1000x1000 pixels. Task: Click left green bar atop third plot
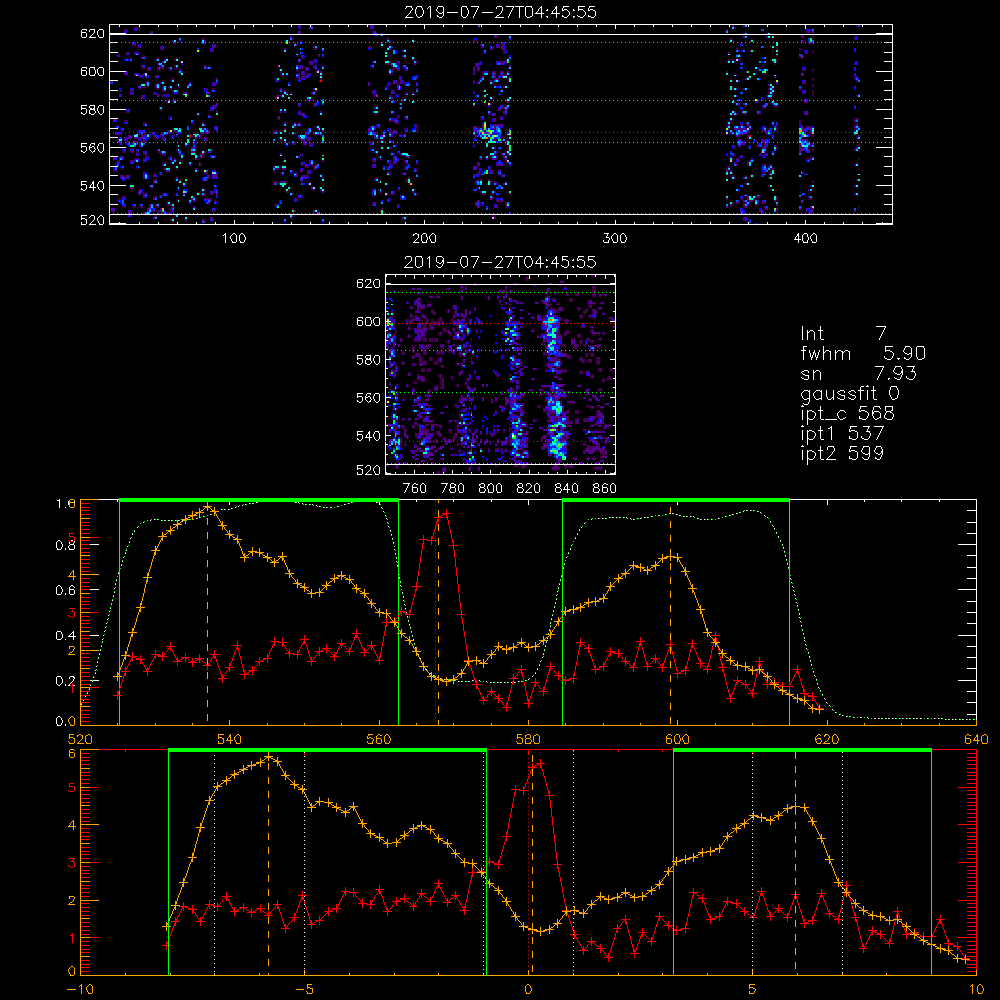click(259, 500)
